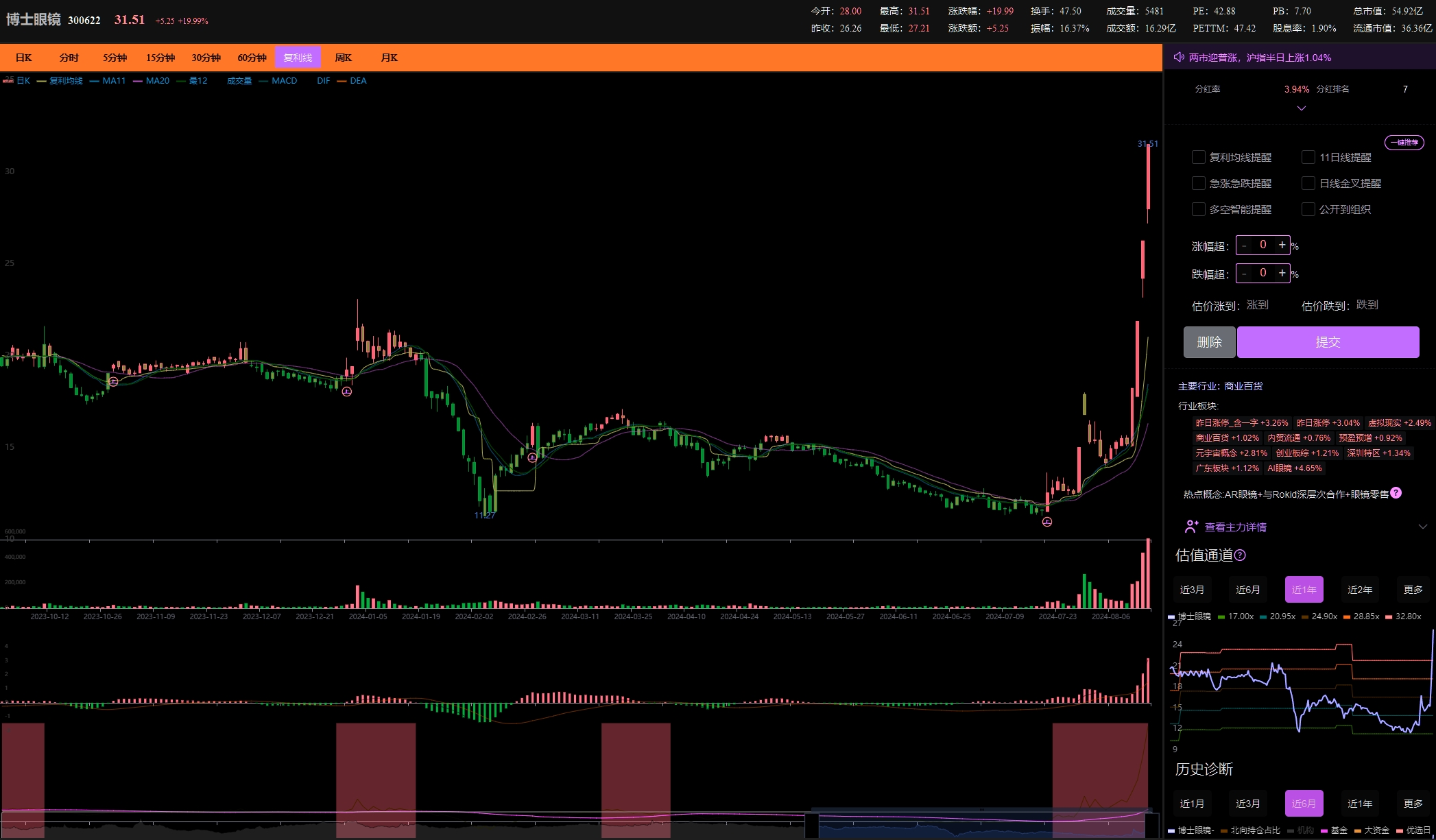Open the 60分钟 chart tab
The image size is (1436, 840).
coord(252,58)
